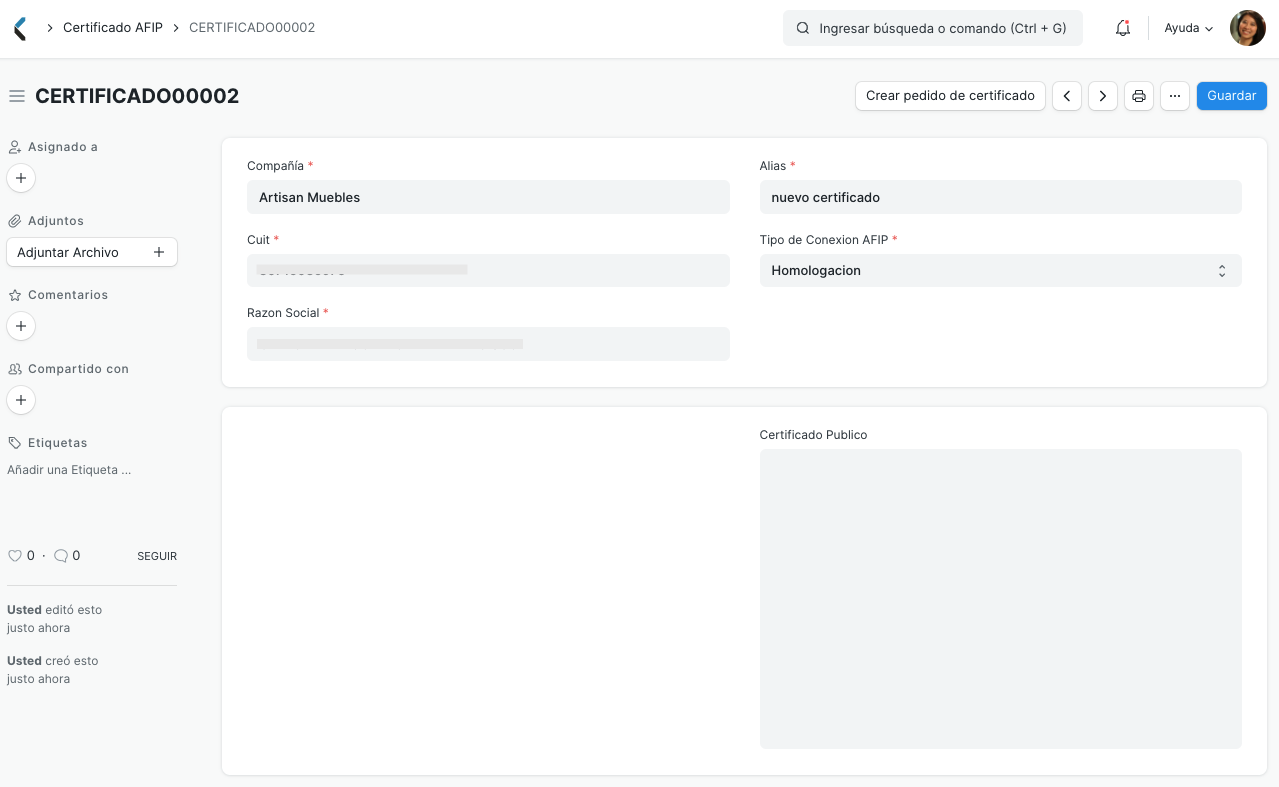Click the CERTIFICADO00002 breadcrumb
Screen dimensions: 1279x787
tap(252, 28)
